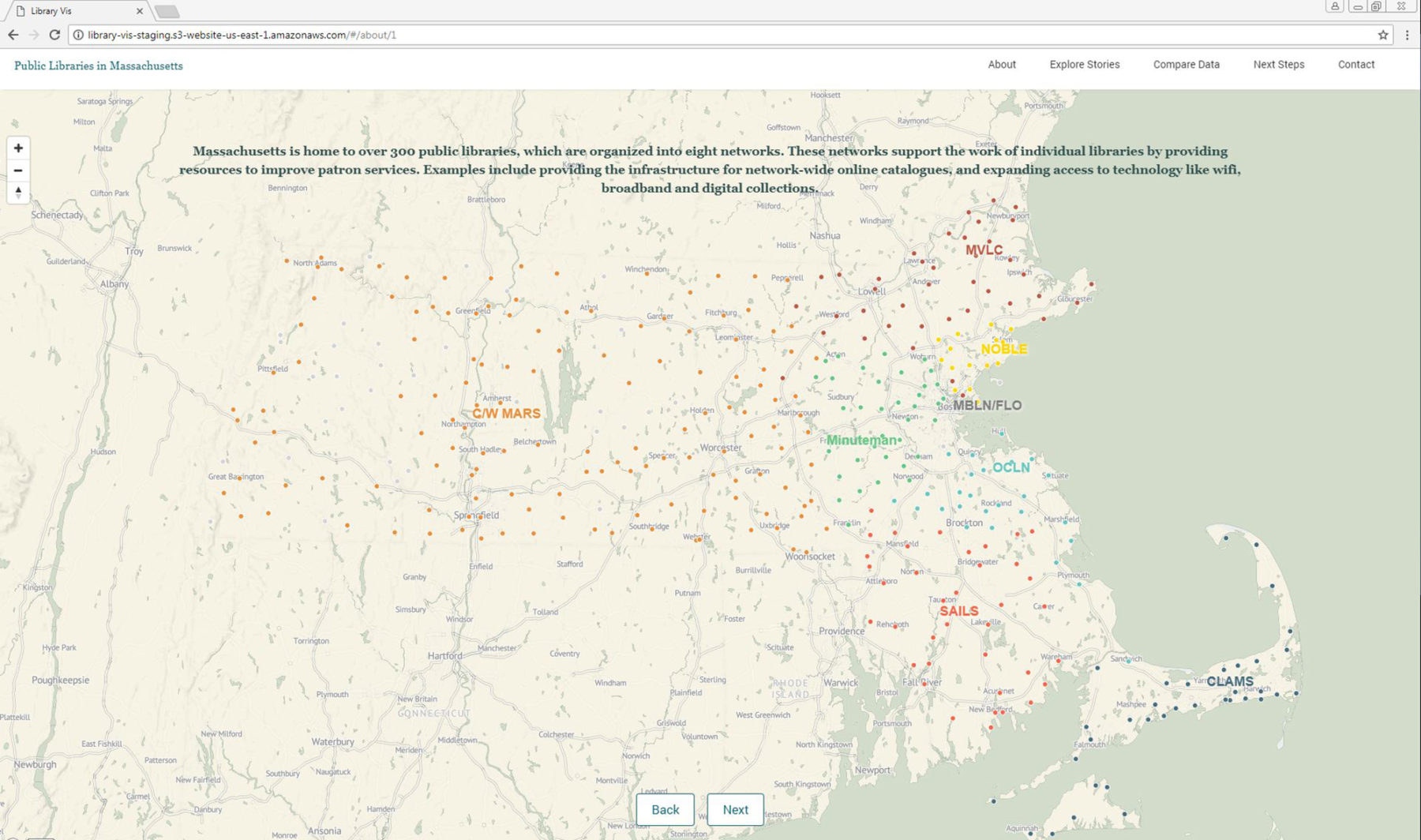Viewport: 1421px width, 840px height.
Task: Close the Library Vis tab
Action: pyautogui.click(x=140, y=11)
